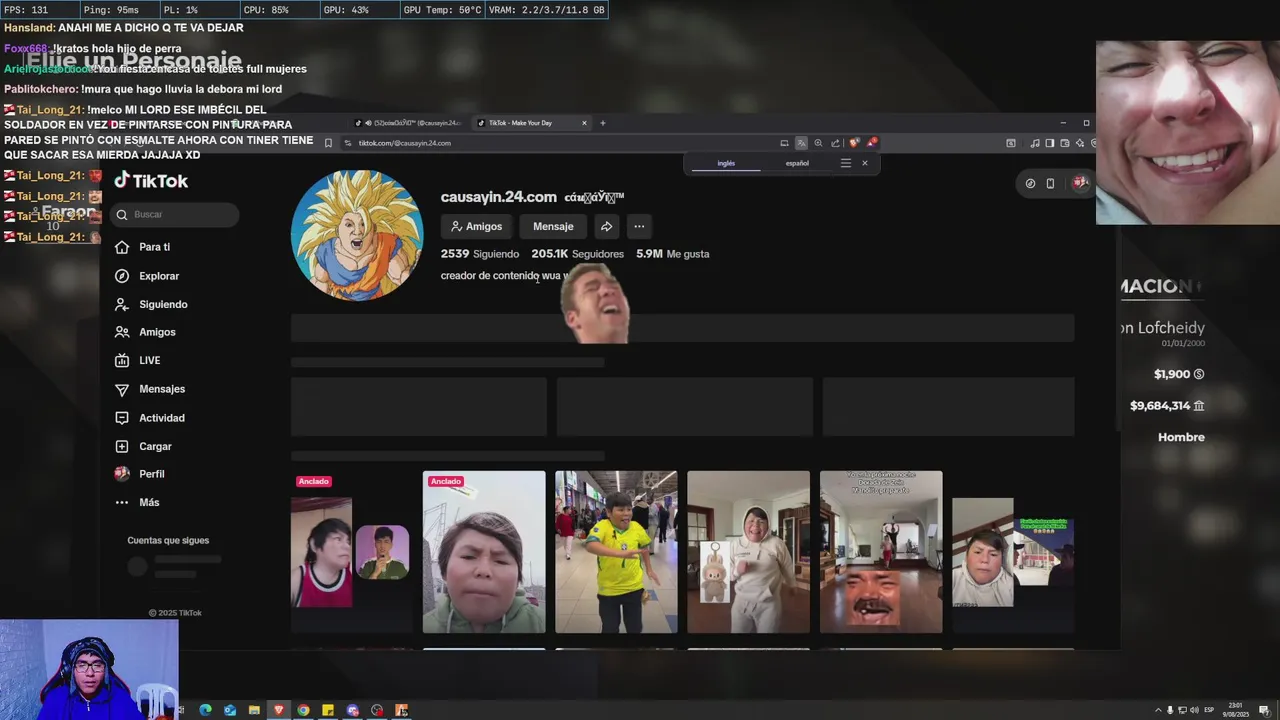This screenshot has height=720, width=1280.
Task: Click the tiktok.com address bar
Action: click(560, 143)
